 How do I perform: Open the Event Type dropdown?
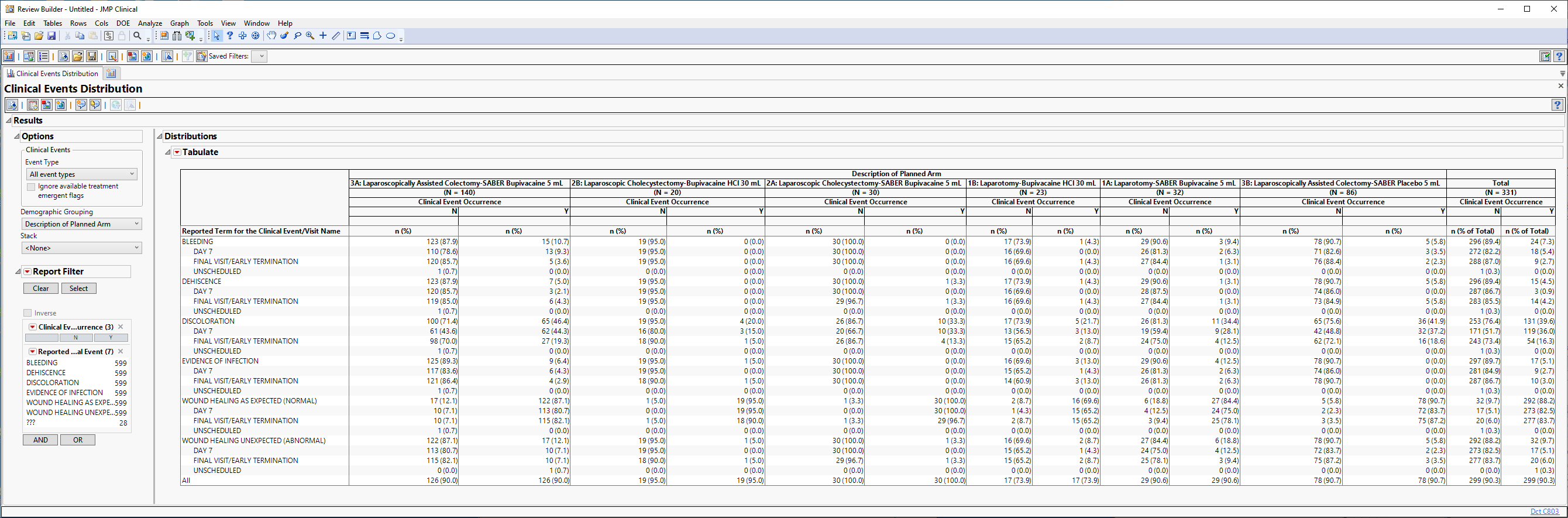point(81,174)
